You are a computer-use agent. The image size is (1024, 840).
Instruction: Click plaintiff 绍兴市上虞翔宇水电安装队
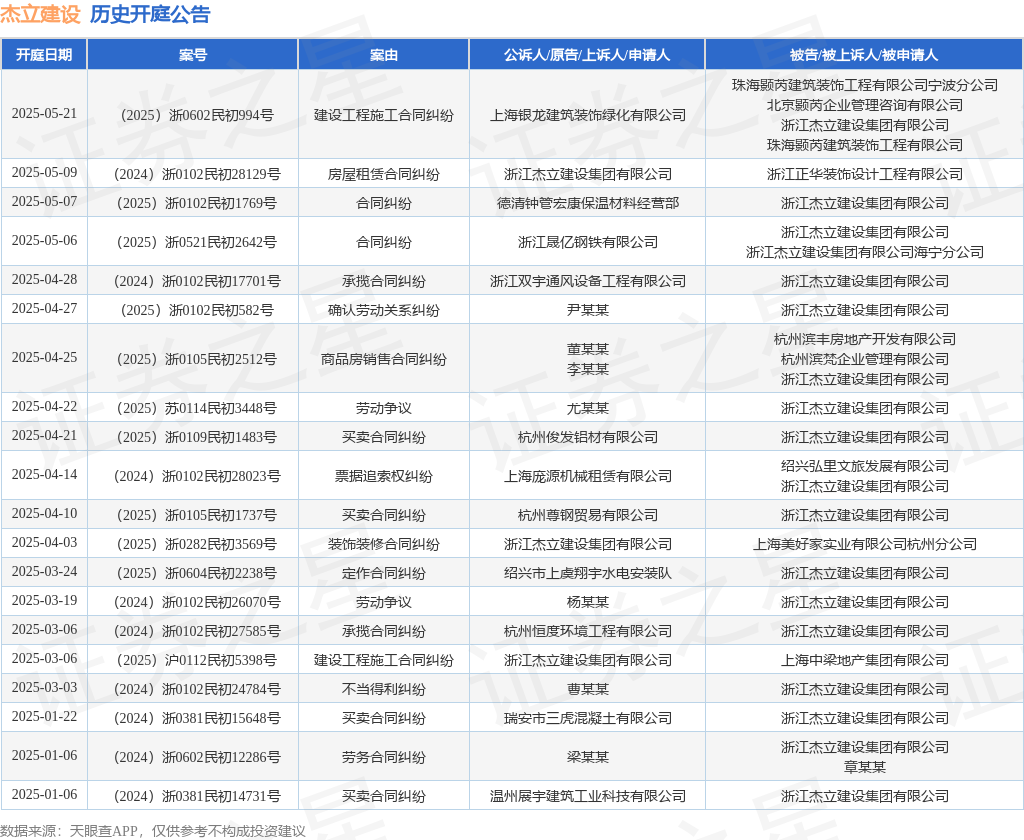click(x=587, y=573)
